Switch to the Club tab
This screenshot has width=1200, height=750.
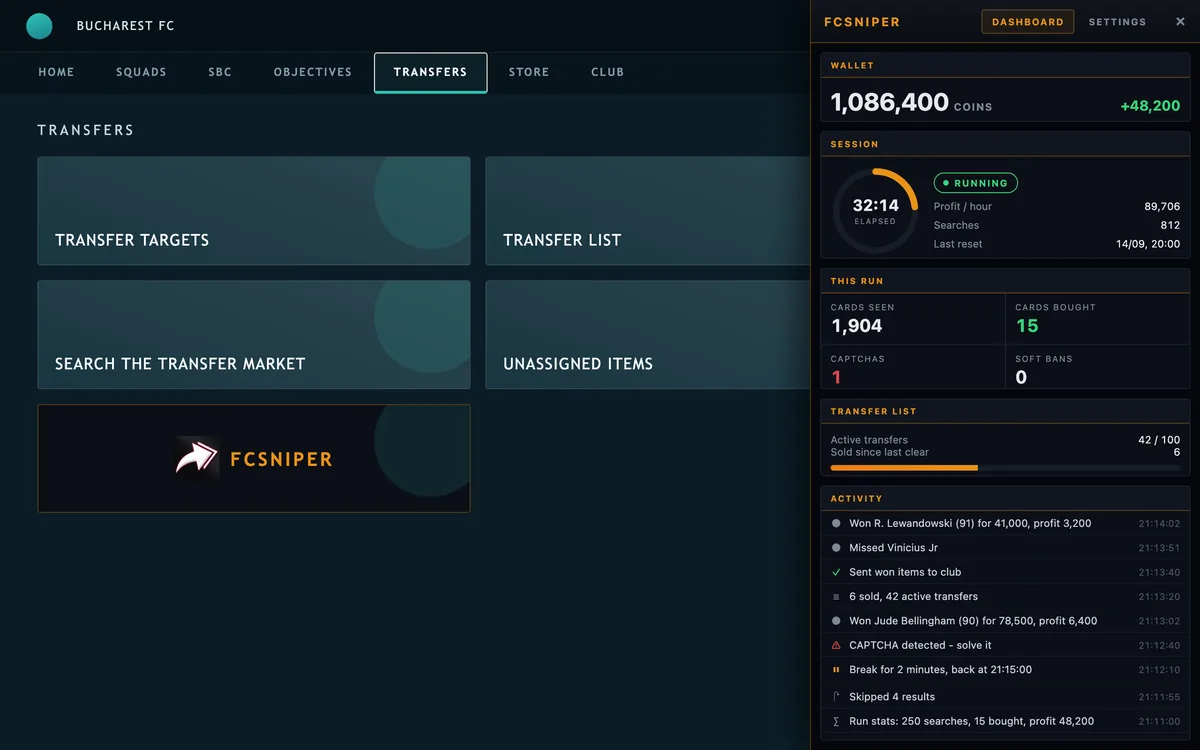[x=607, y=72]
